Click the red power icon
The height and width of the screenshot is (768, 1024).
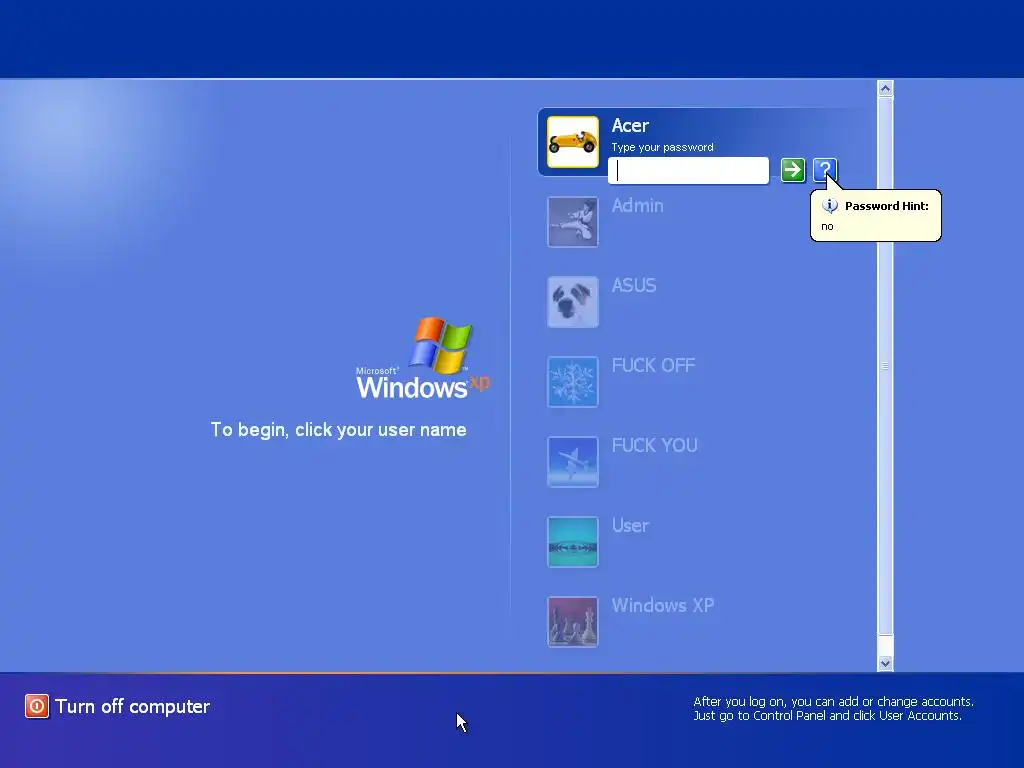click(x=37, y=706)
